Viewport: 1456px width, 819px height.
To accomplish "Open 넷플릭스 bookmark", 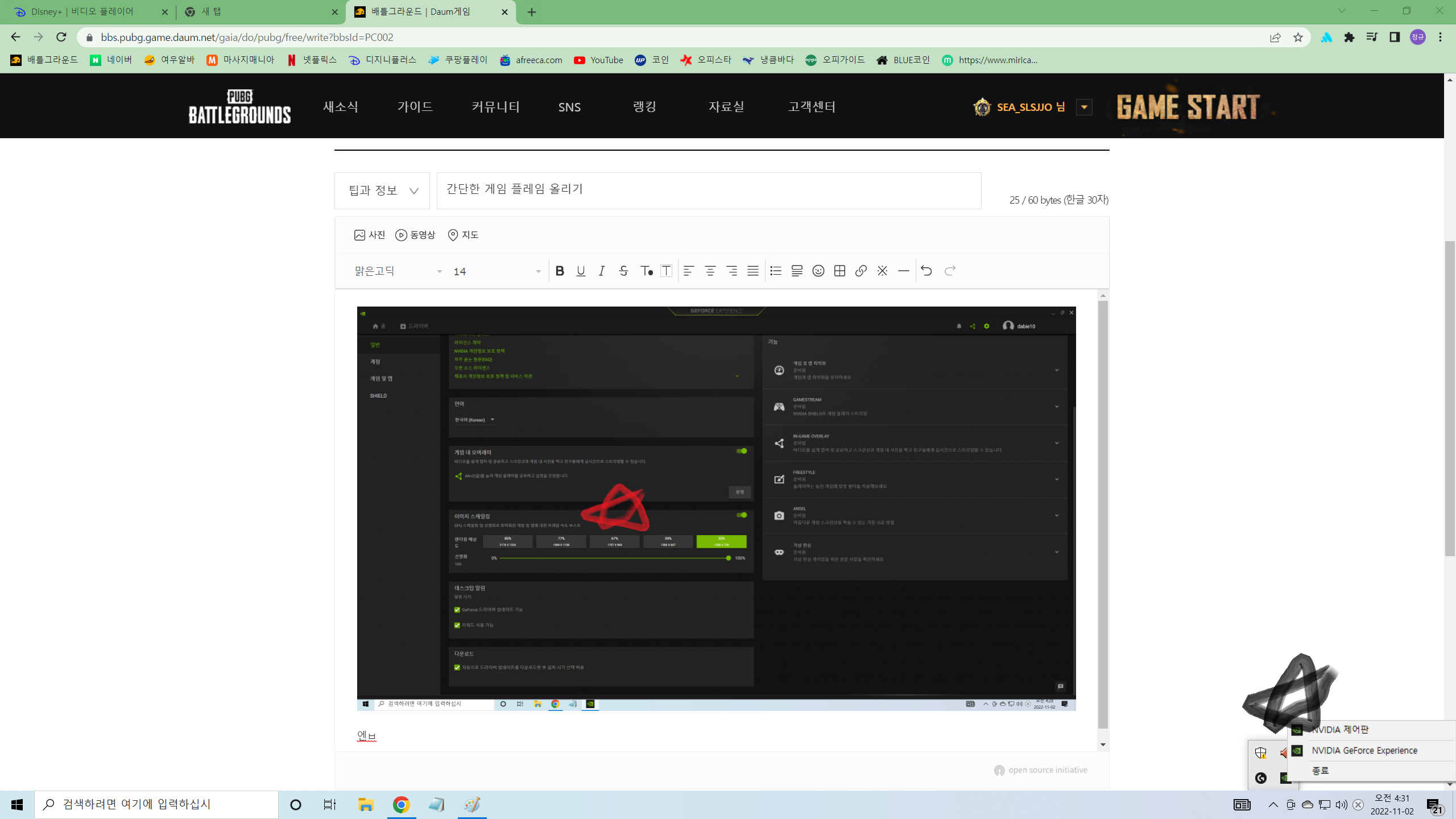I will (312, 60).
